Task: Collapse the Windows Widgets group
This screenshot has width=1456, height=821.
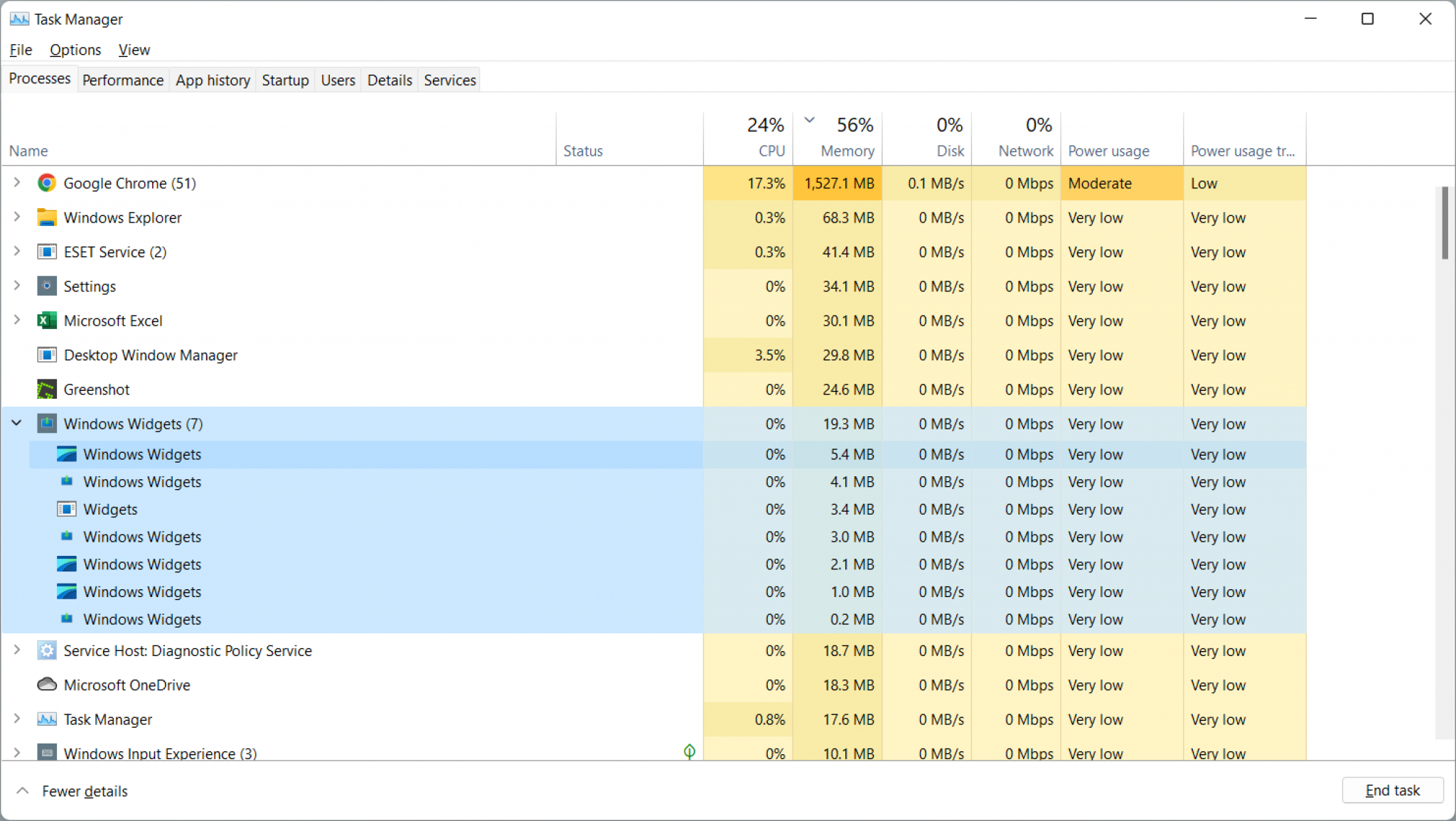Action: (x=16, y=423)
